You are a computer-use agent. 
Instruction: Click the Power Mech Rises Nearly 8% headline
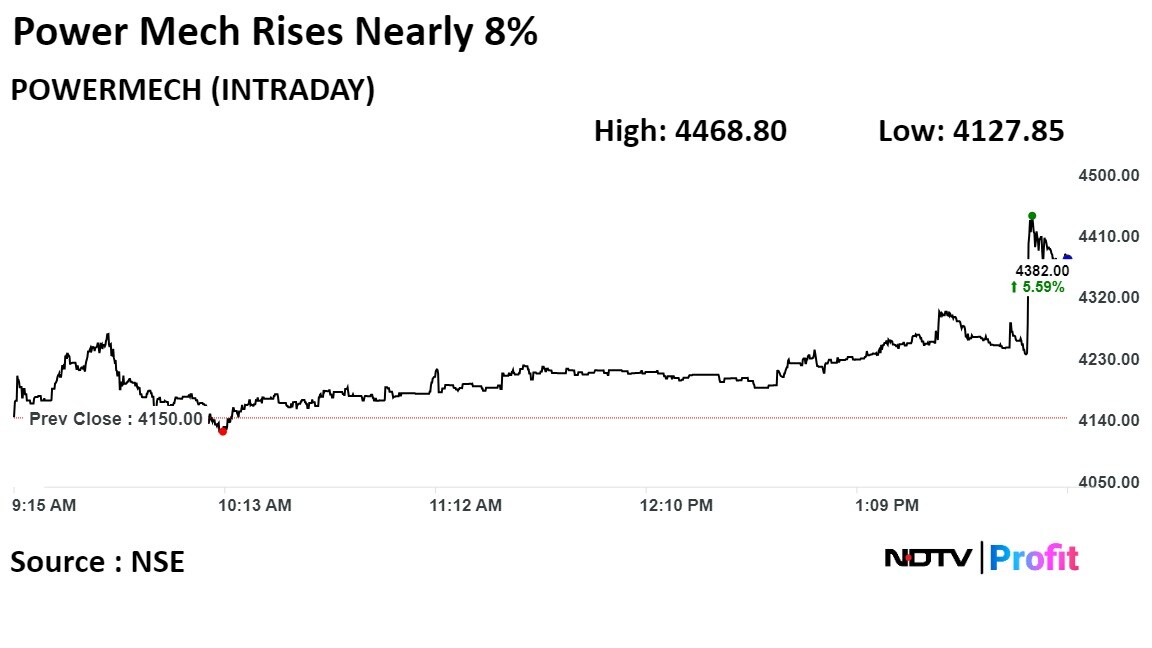275,33
